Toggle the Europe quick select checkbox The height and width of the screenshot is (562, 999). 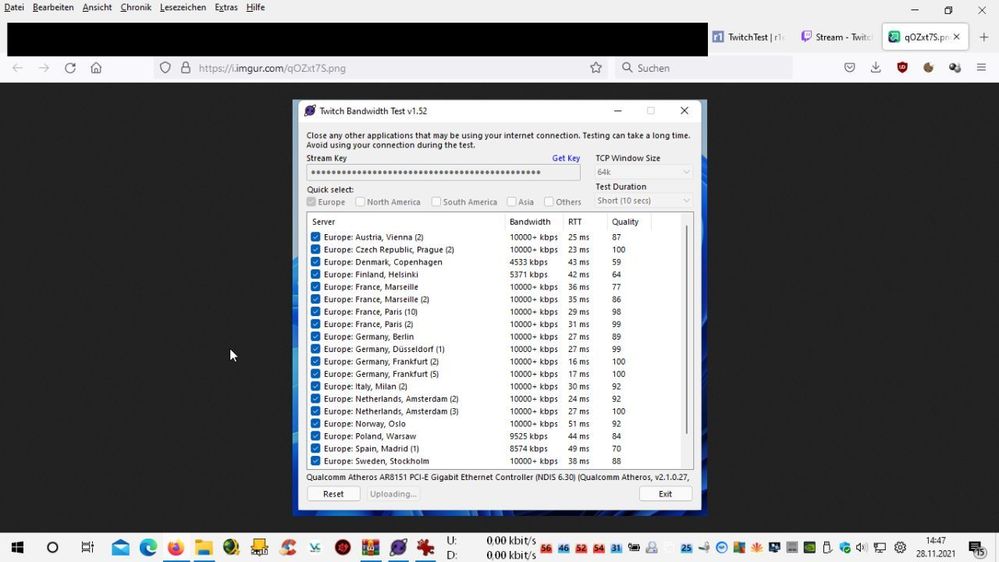click(312, 202)
